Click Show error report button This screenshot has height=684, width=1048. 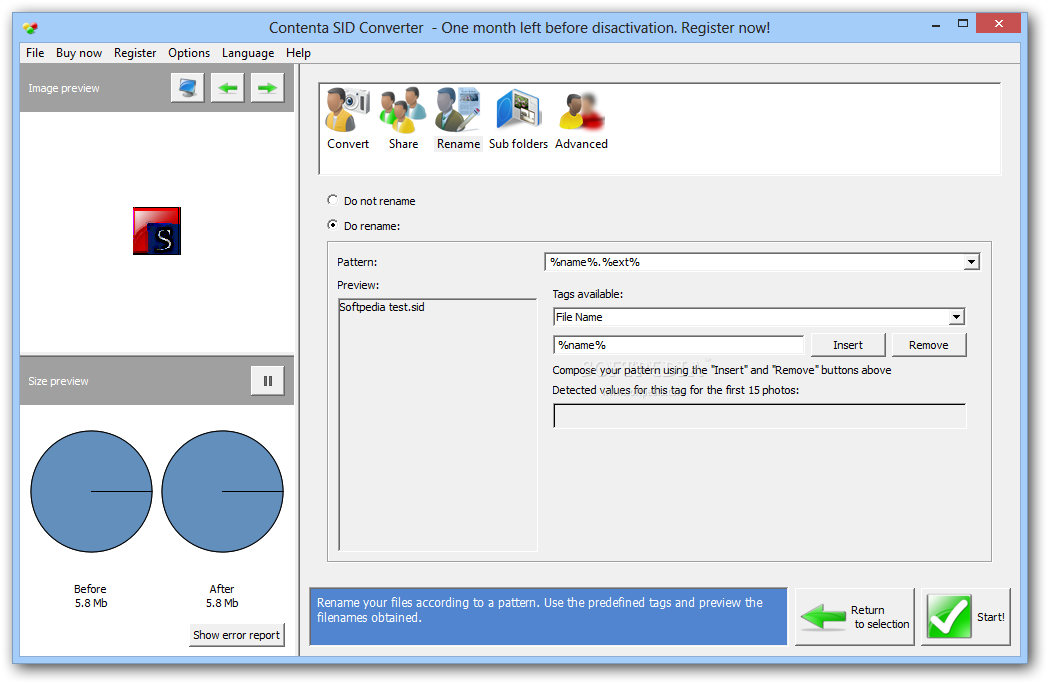point(237,635)
